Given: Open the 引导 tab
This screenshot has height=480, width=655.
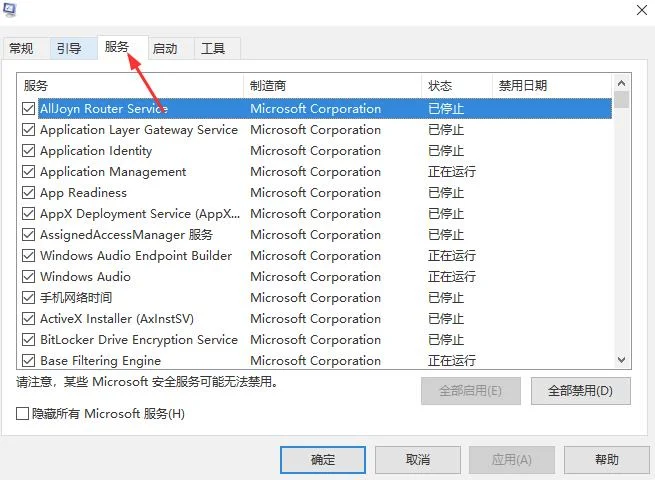Looking at the screenshot, I should [74, 48].
